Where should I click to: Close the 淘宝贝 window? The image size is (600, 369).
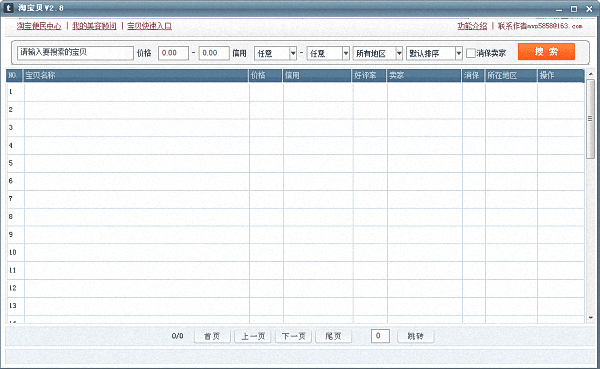[589, 9]
